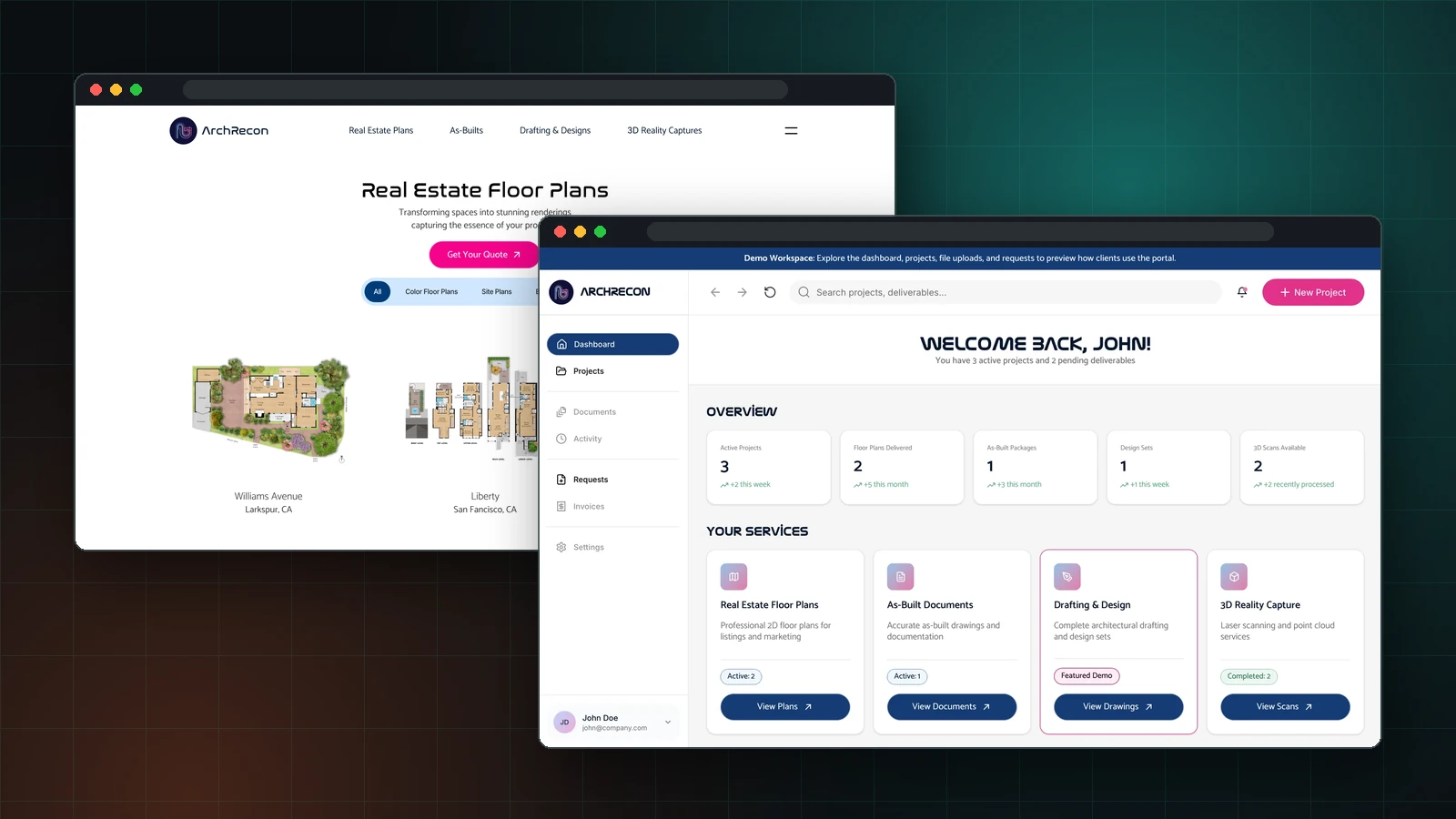Click the ArchRecon logo in the dashboard sidebar
The height and width of the screenshot is (819, 1456).
click(x=601, y=292)
